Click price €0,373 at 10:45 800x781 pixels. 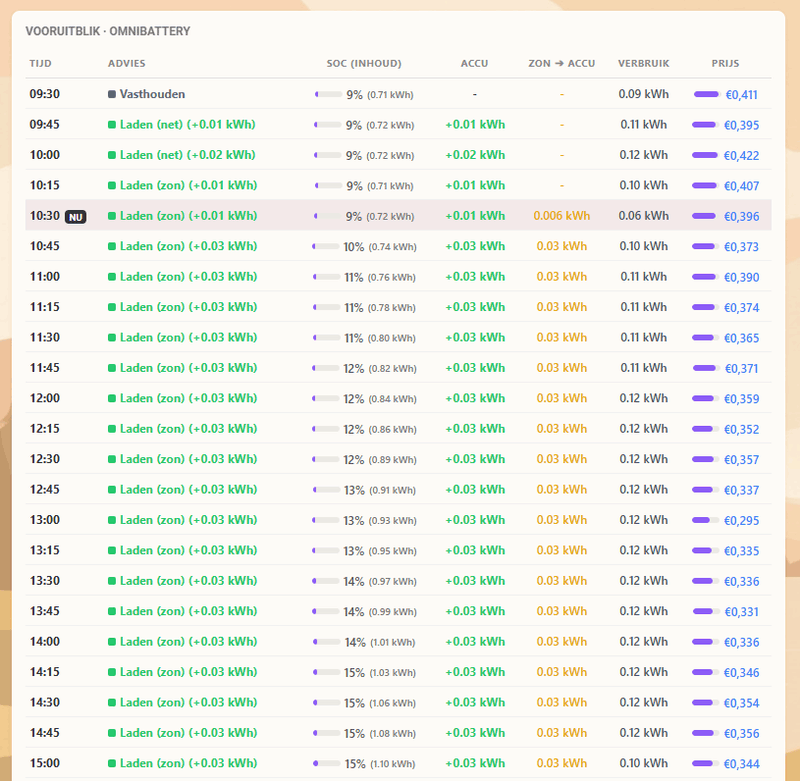tap(742, 246)
